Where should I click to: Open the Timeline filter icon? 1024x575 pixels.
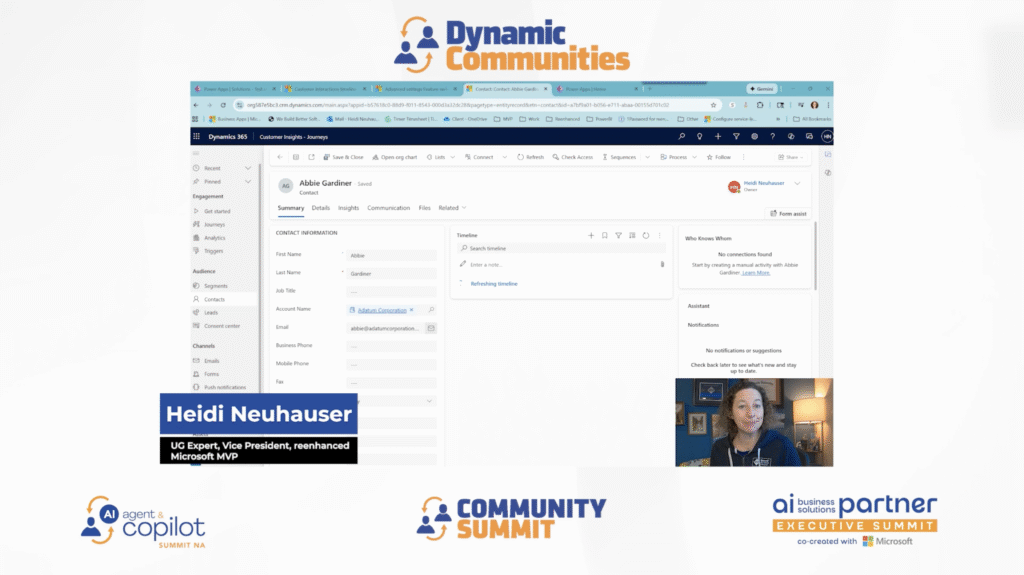point(618,235)
